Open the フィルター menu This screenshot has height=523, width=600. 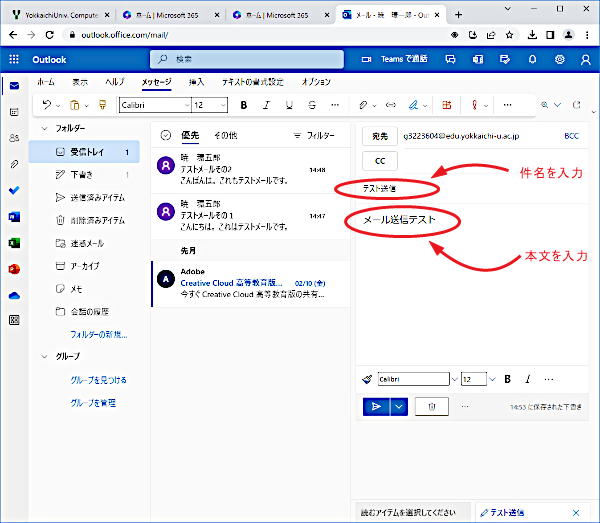314,135
